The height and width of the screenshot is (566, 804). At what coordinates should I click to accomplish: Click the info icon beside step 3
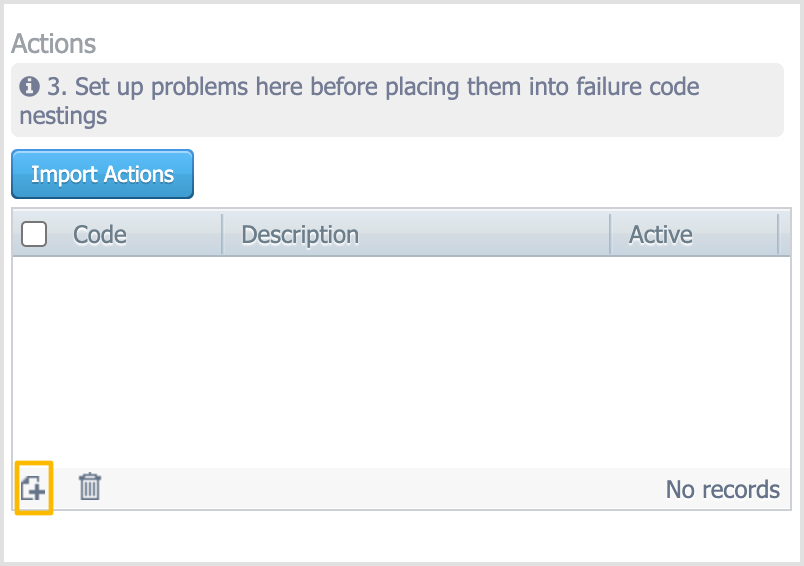click(29, 87)
